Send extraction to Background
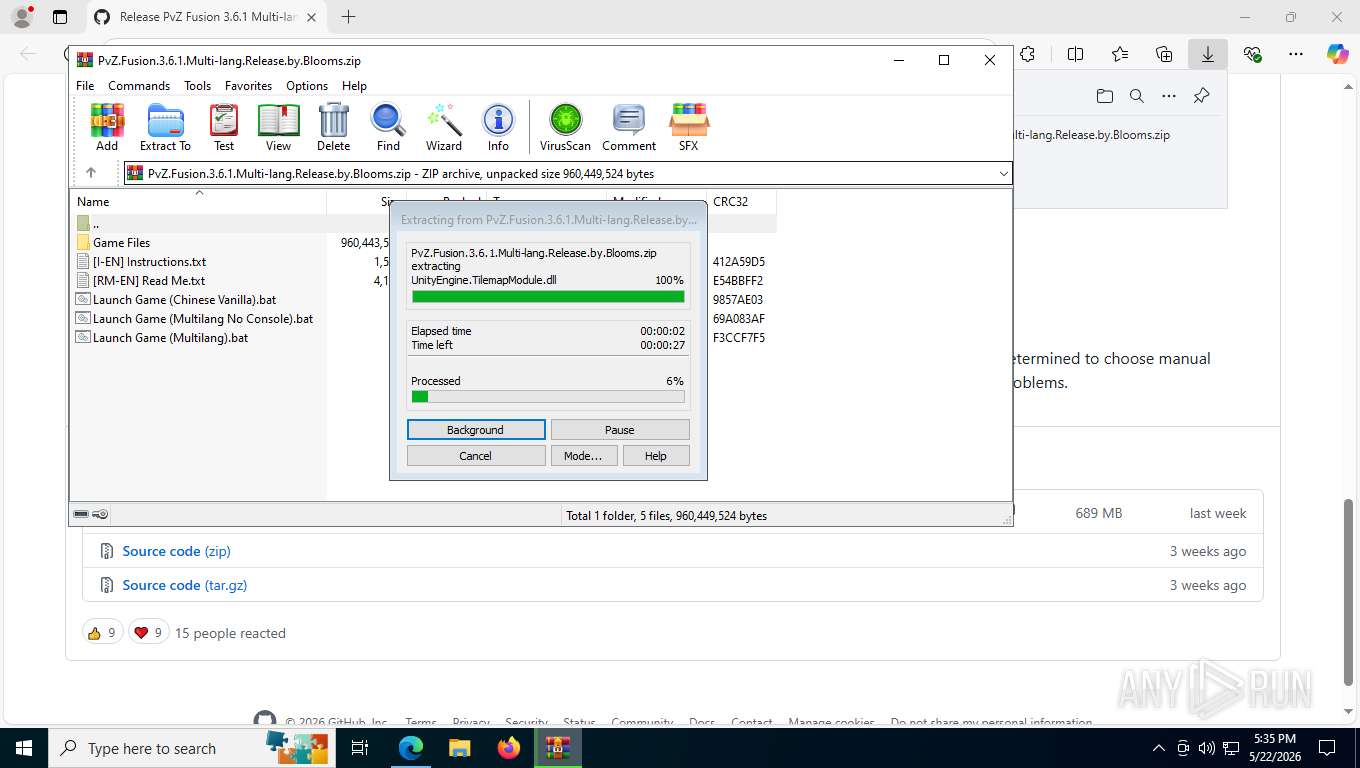 pos(476,430)
